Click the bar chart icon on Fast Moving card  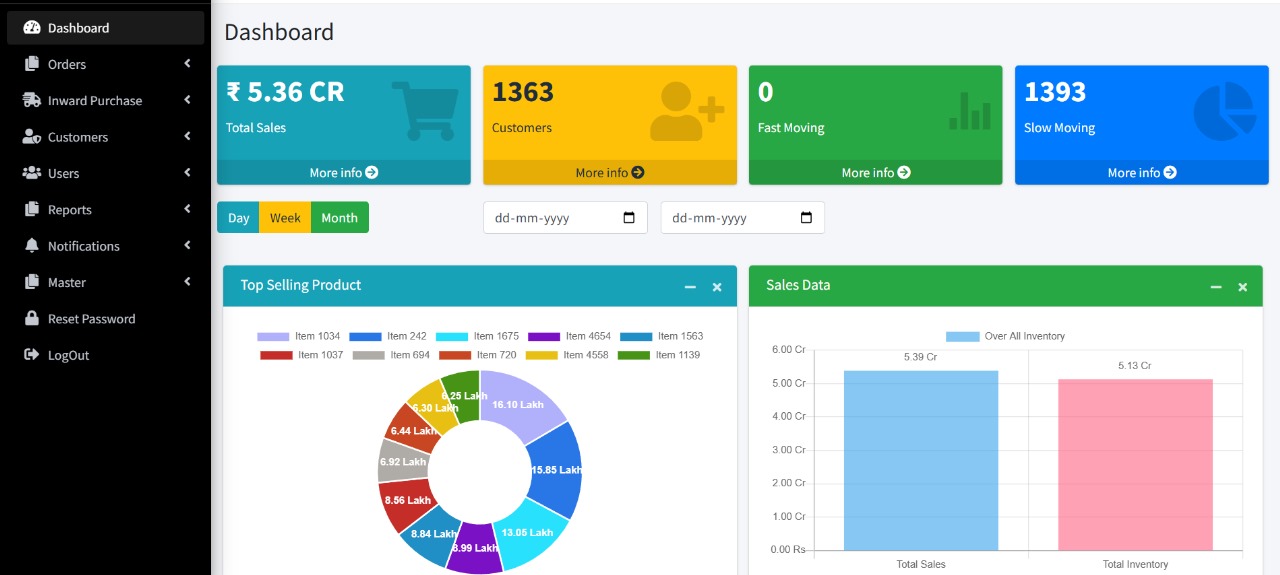coord(970,111)
